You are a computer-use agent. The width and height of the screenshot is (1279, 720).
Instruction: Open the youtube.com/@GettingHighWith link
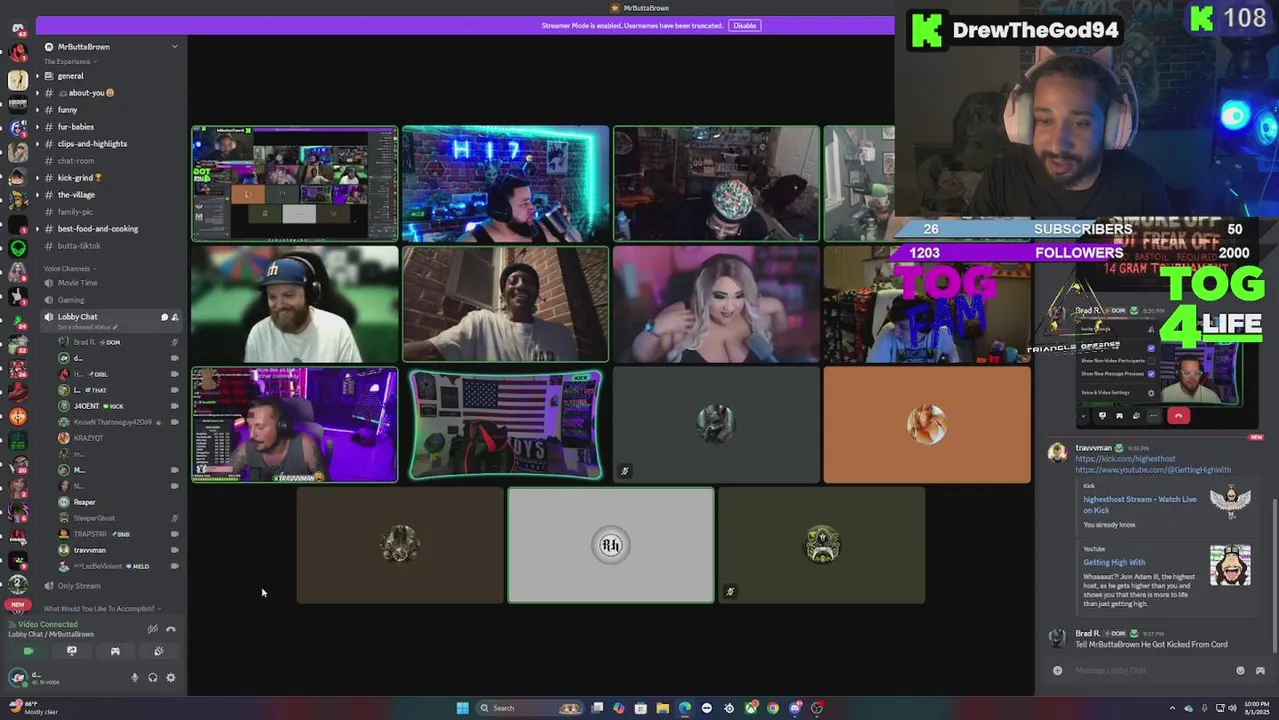point(1153,470)
